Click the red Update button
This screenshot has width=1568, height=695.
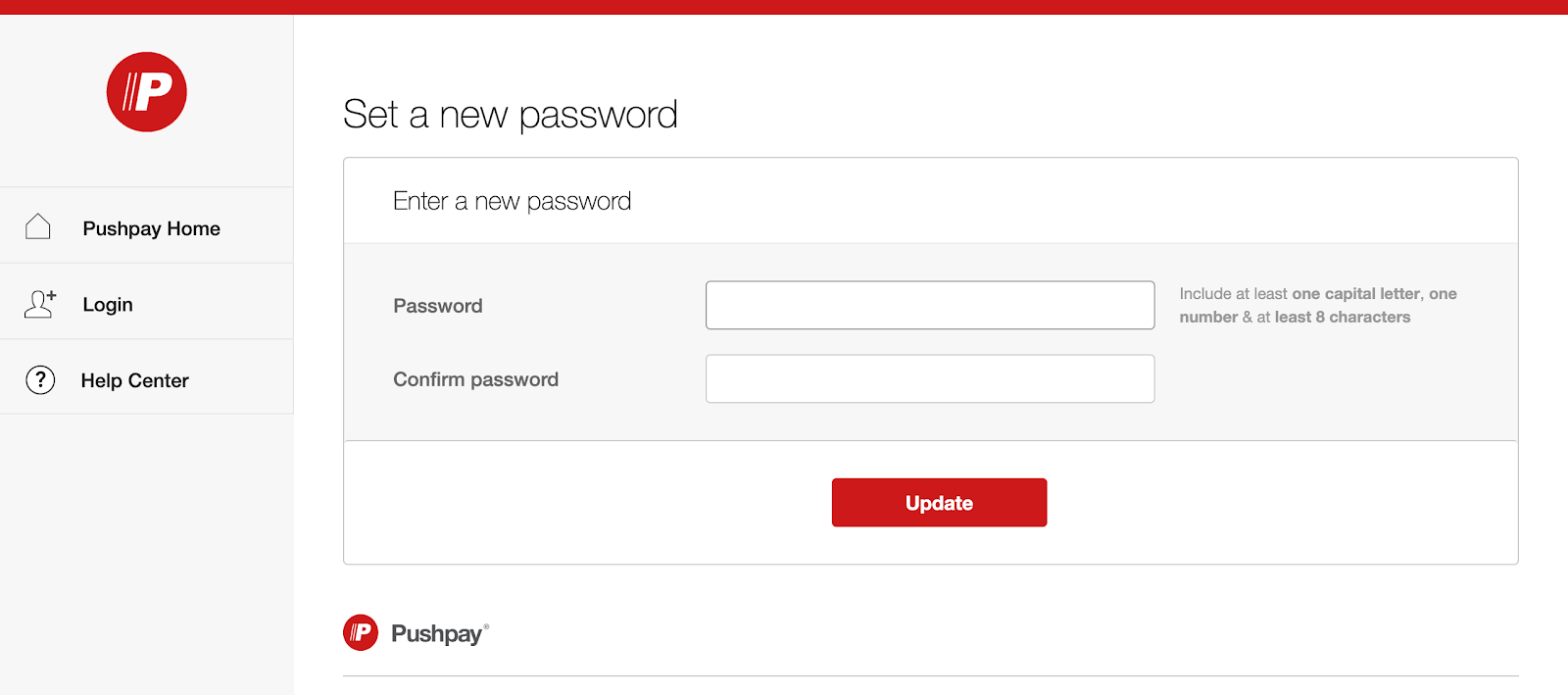[x=938, y=502]
